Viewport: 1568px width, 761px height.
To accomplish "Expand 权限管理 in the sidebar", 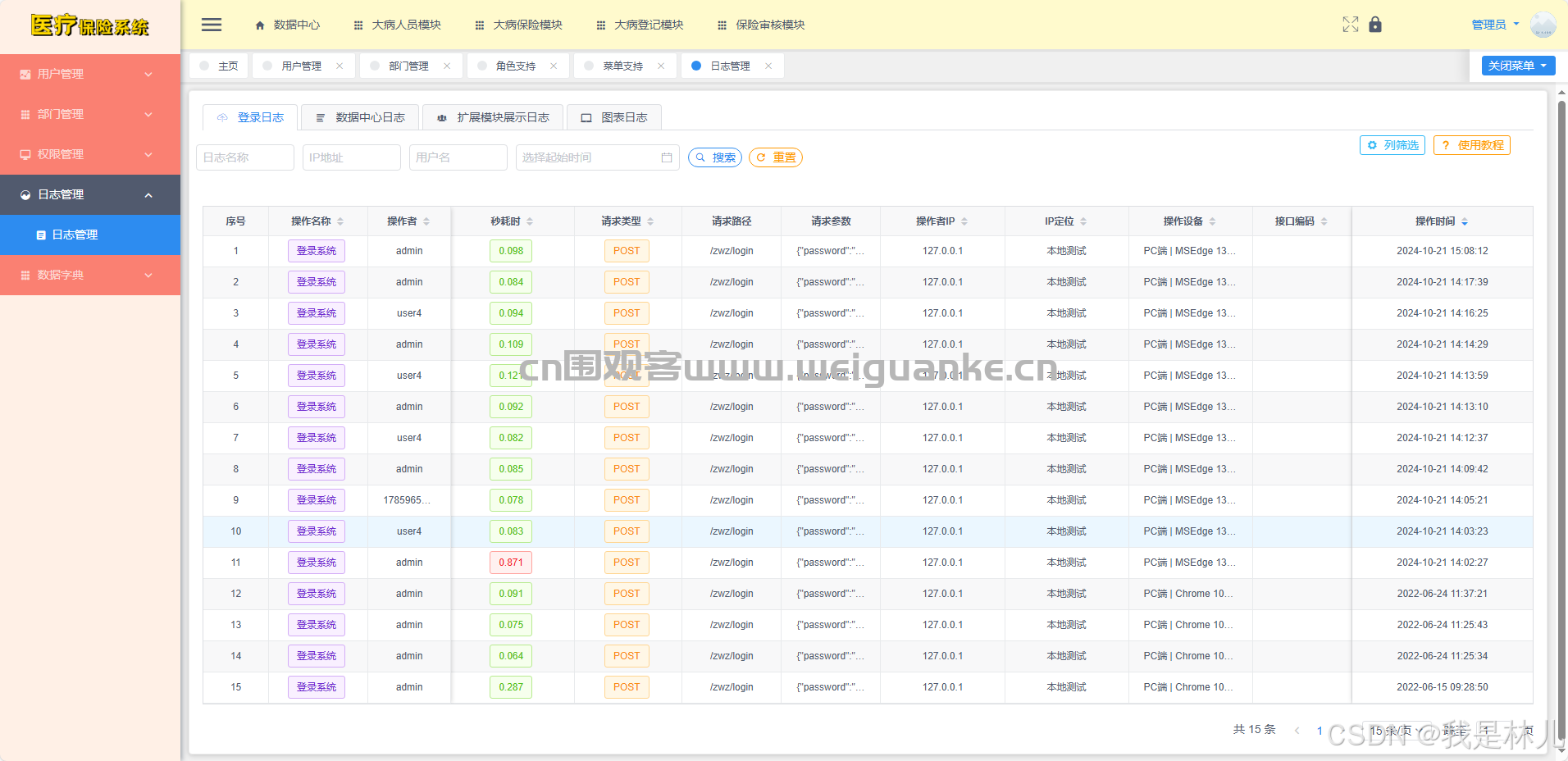I will tap(90, 154).
